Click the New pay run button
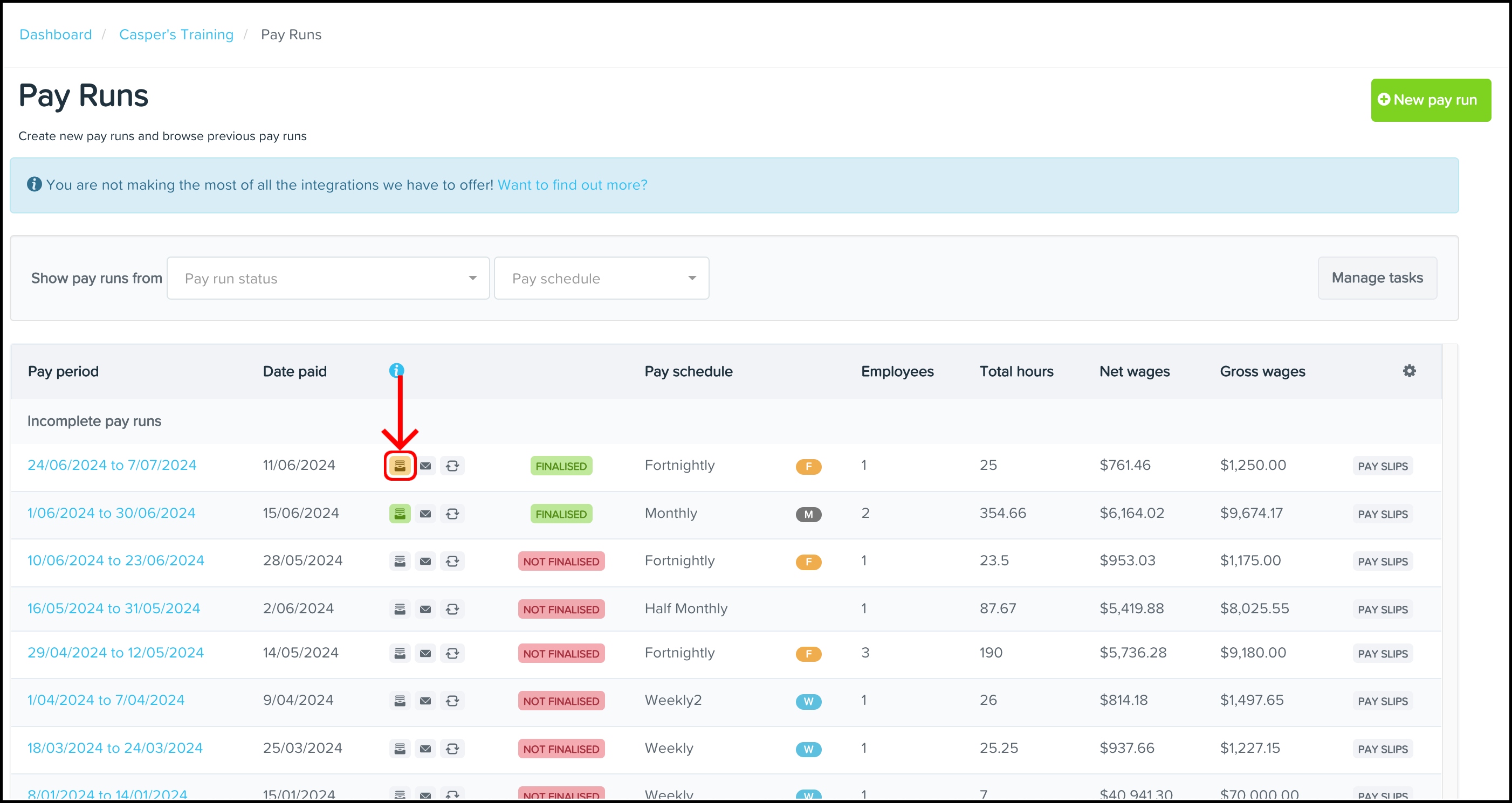 point(1431,100)
